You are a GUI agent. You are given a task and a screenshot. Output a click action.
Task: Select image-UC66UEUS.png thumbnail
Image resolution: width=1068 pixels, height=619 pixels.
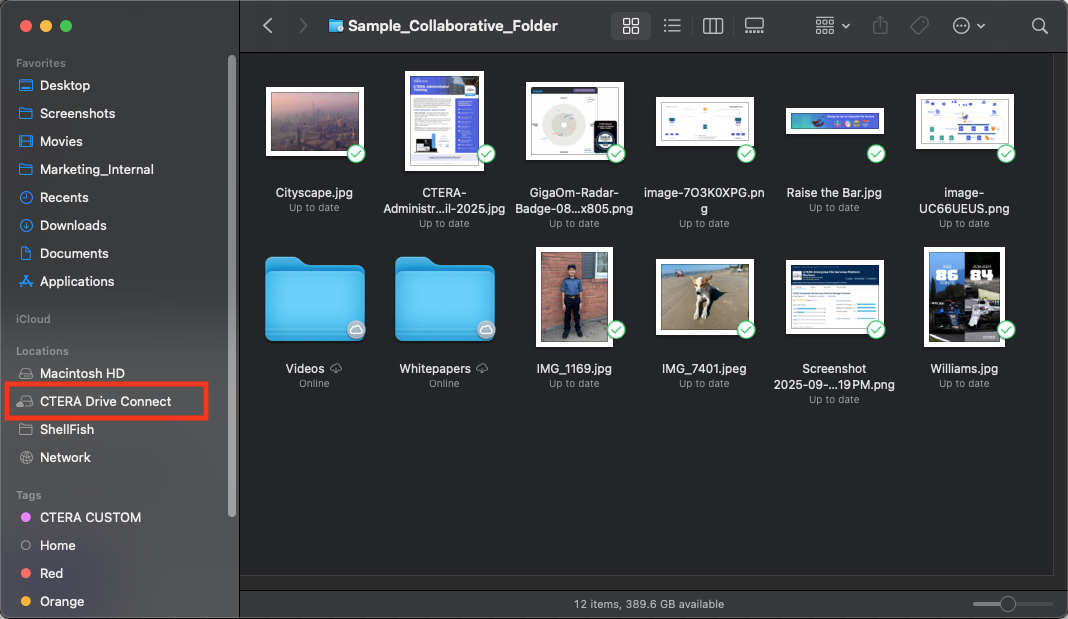[x=964, y=121]
